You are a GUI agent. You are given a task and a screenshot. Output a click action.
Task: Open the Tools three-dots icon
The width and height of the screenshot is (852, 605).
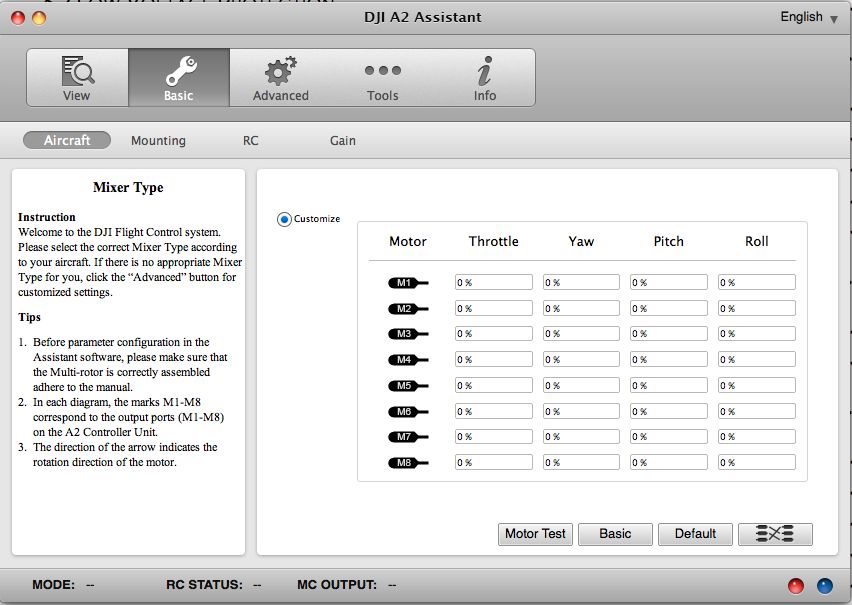(383, 70)
